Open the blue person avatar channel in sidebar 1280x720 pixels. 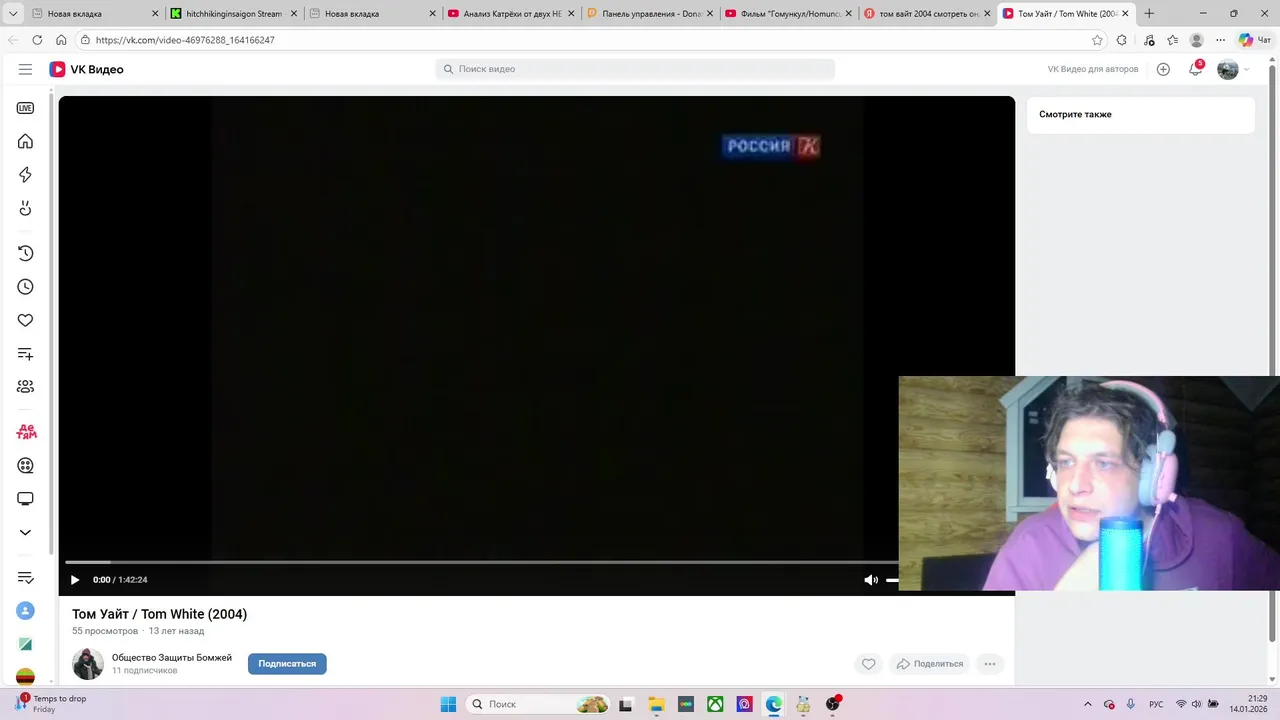pos(25,611)
